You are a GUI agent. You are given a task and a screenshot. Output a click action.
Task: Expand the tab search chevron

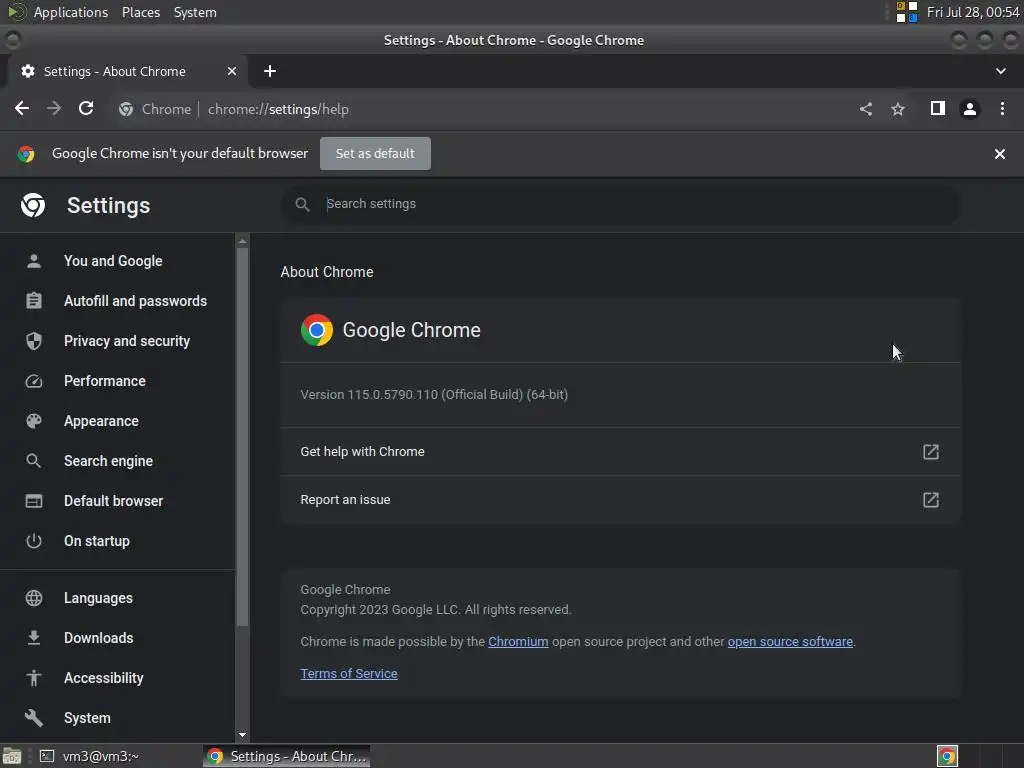pyautogui.click(x=1000, y=71)
